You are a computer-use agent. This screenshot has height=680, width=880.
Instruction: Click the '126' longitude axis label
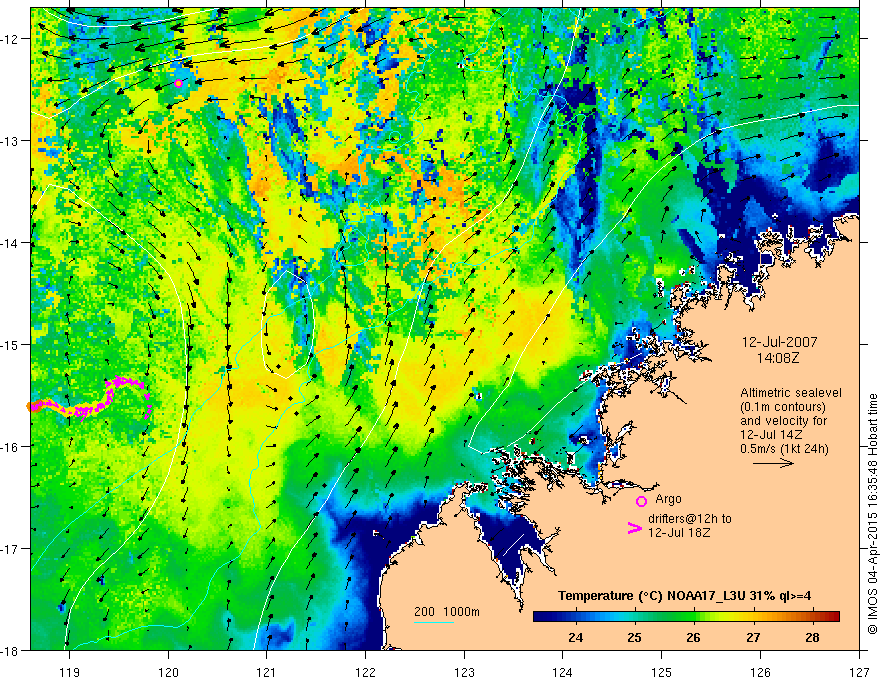point(760,672)
